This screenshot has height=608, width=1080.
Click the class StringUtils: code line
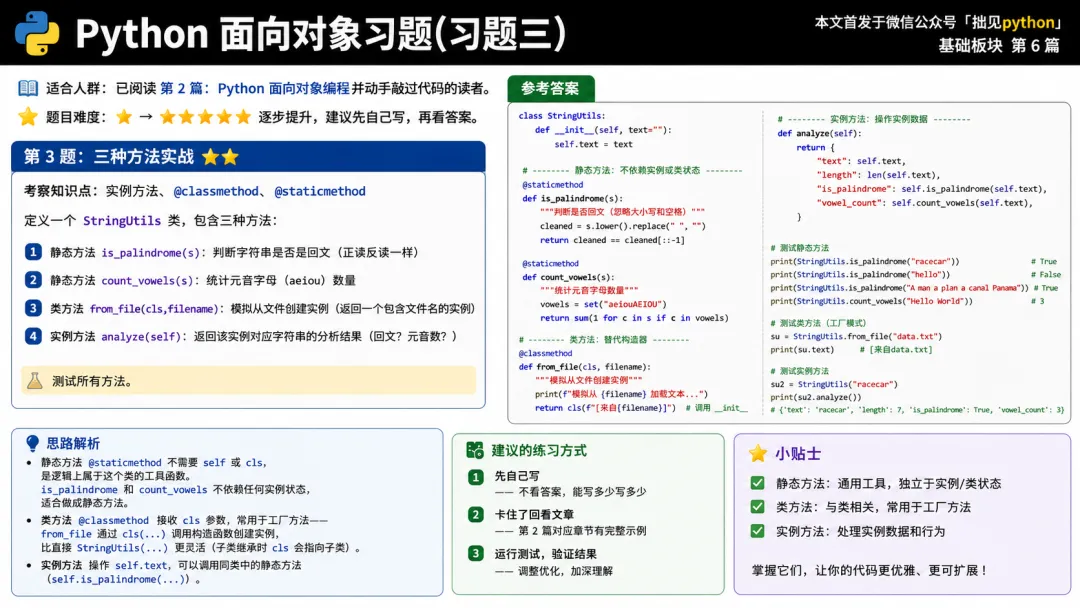[562, 116]
